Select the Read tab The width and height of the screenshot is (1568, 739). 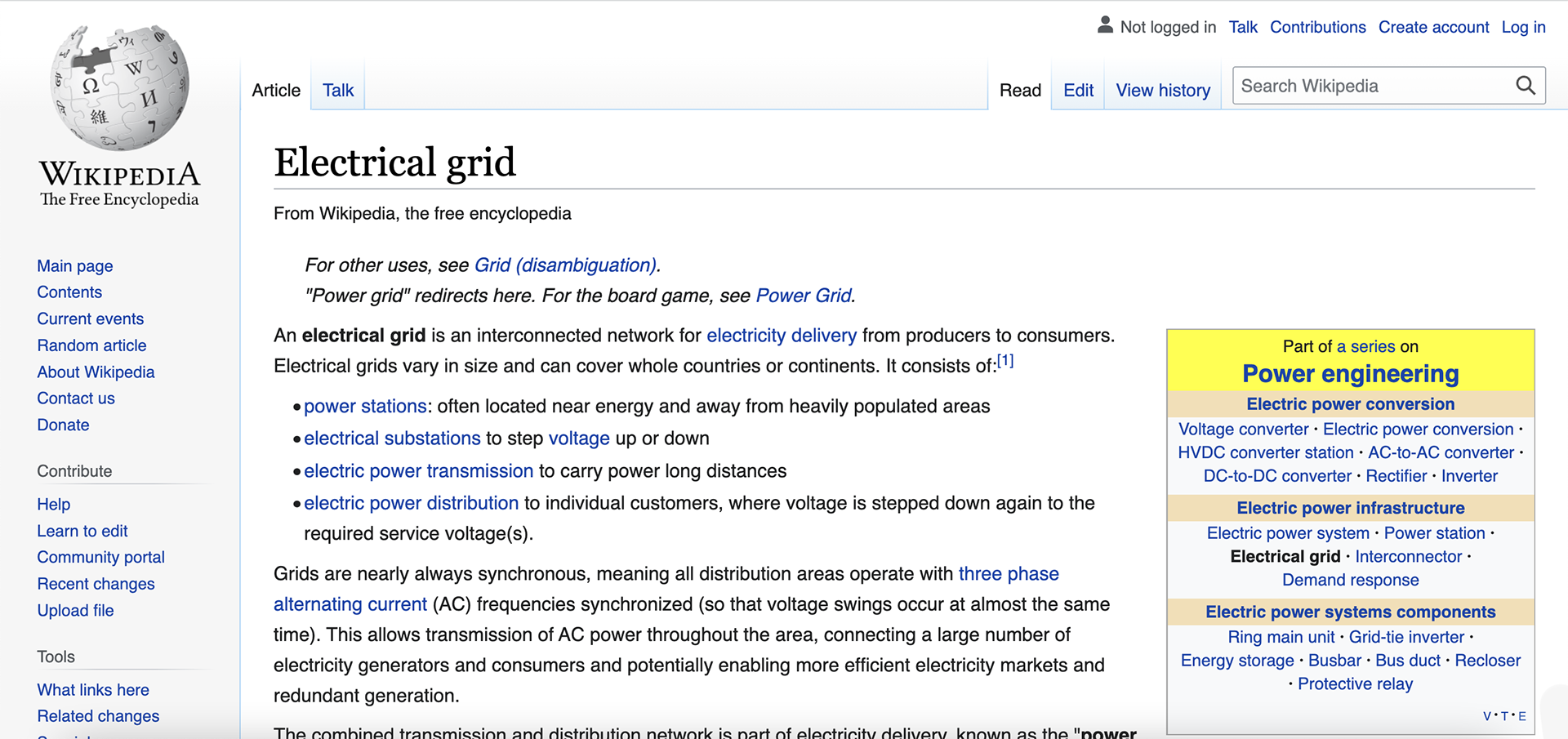coord(1020,90)
